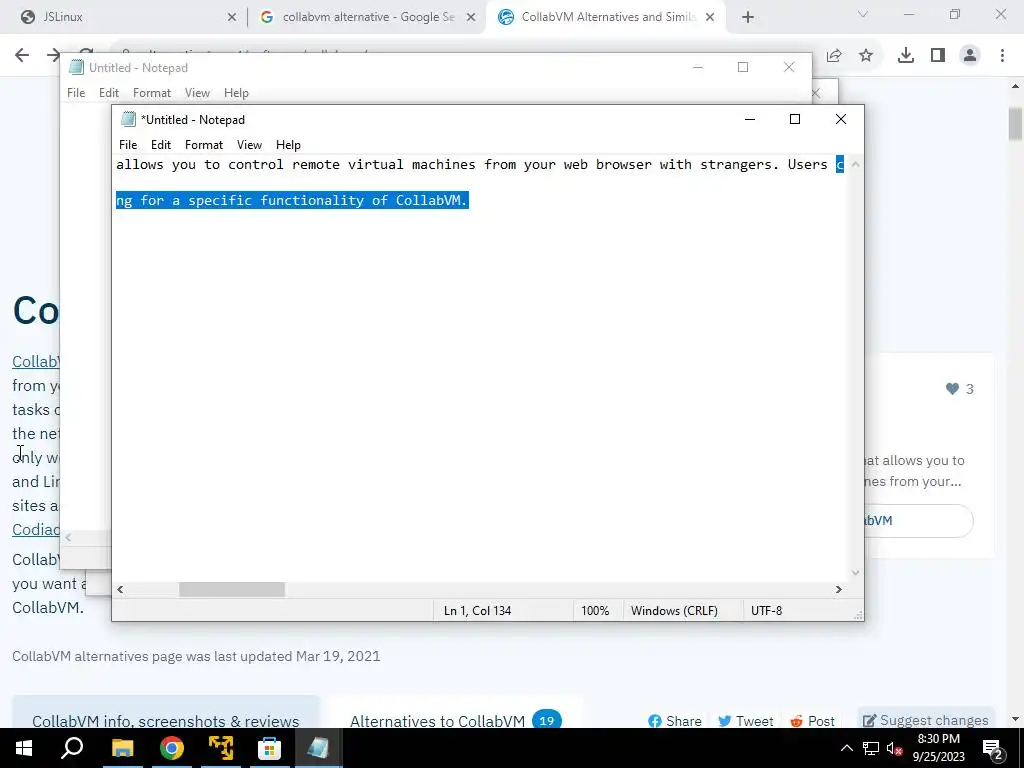
Task: Toggle Chrome side panel
Action: (938, 56)
